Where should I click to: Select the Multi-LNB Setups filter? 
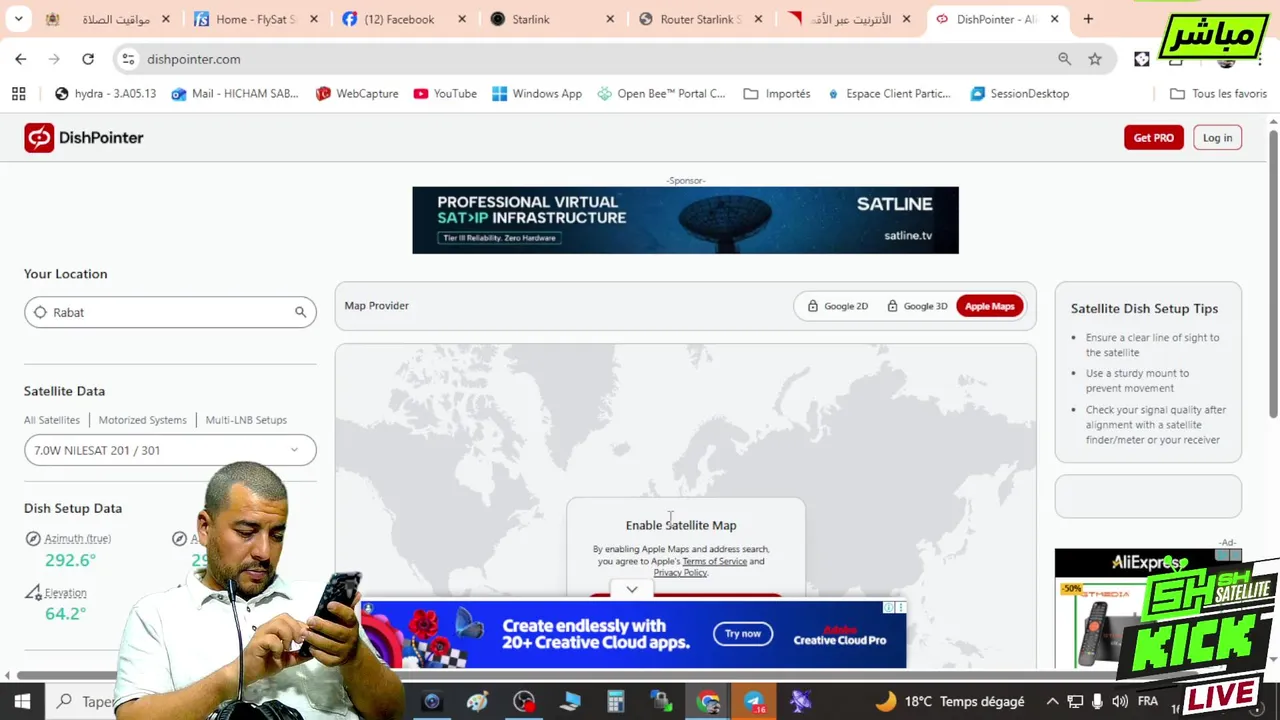pos(246,420)
